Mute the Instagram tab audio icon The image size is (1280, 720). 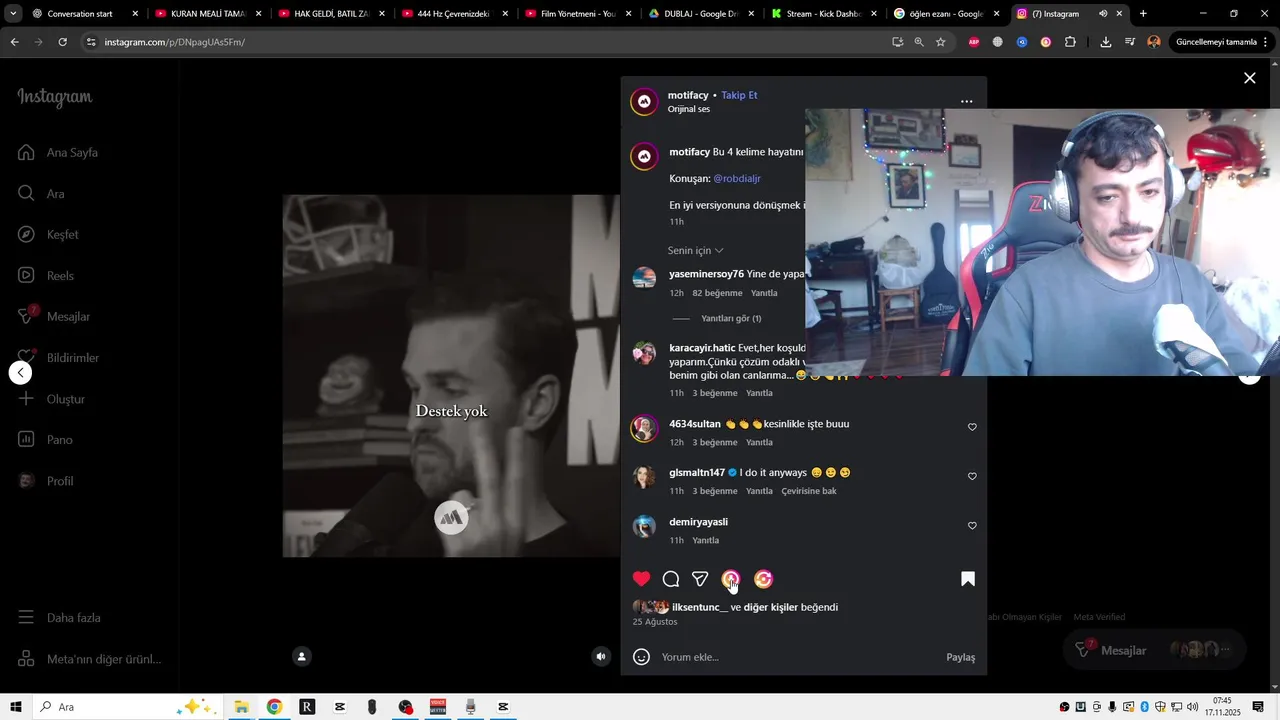[1103, 14]
